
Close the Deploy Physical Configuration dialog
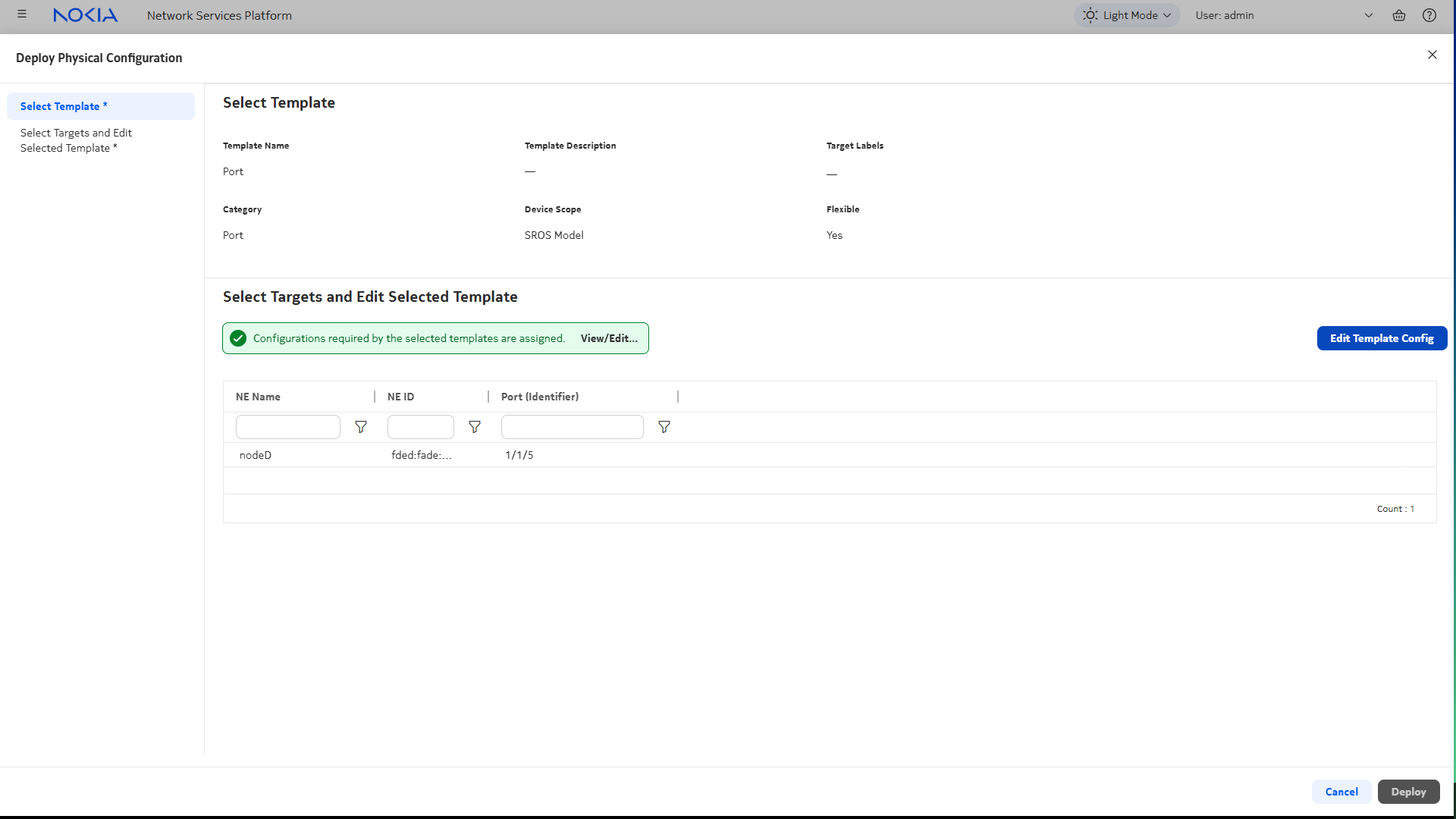[1432, 55]
